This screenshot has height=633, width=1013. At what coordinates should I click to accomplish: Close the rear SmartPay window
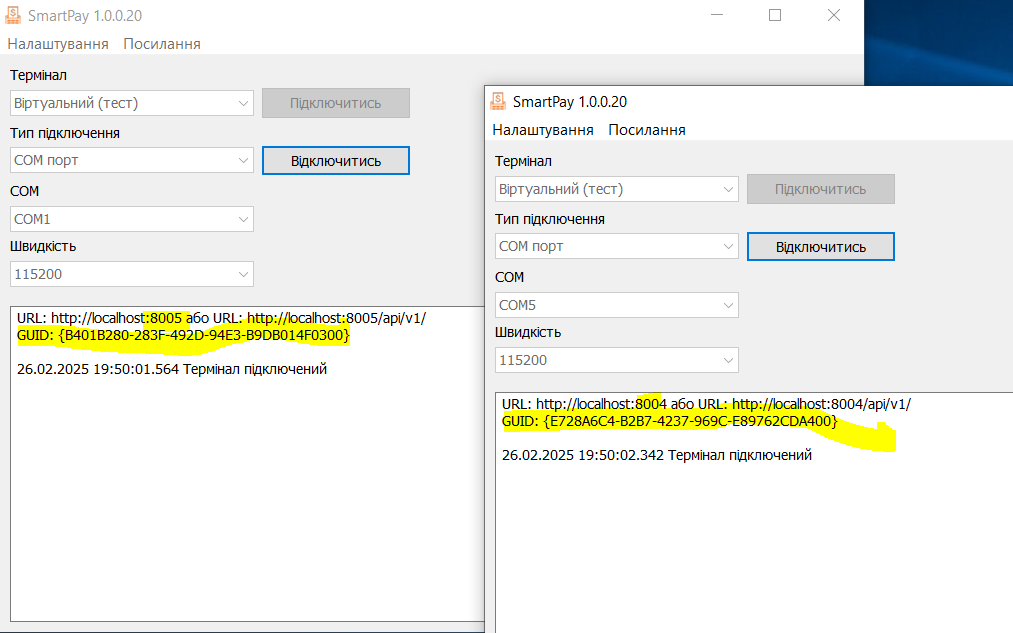click(833, 15)
